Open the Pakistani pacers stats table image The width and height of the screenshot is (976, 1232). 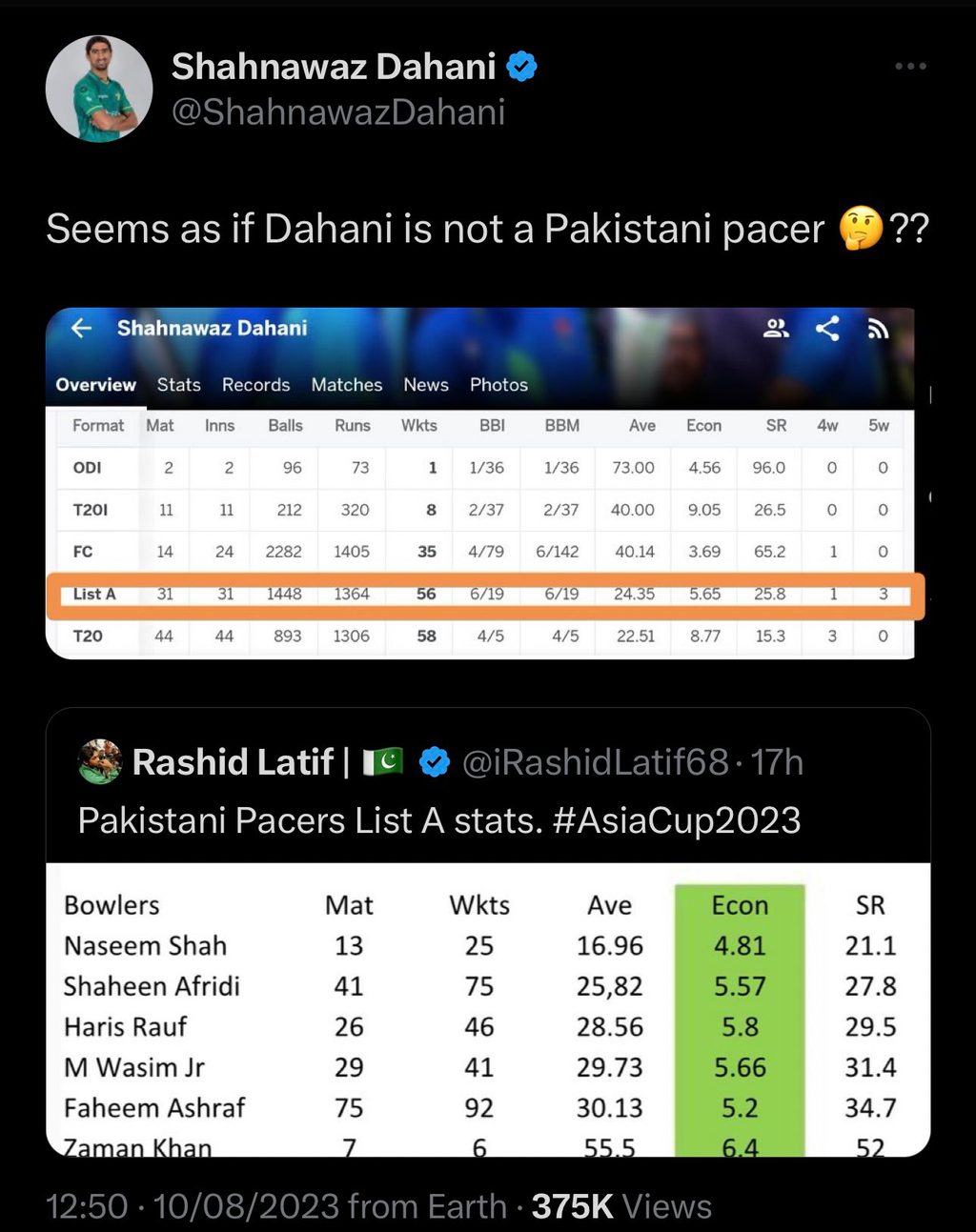click(x=488, y=1010)
